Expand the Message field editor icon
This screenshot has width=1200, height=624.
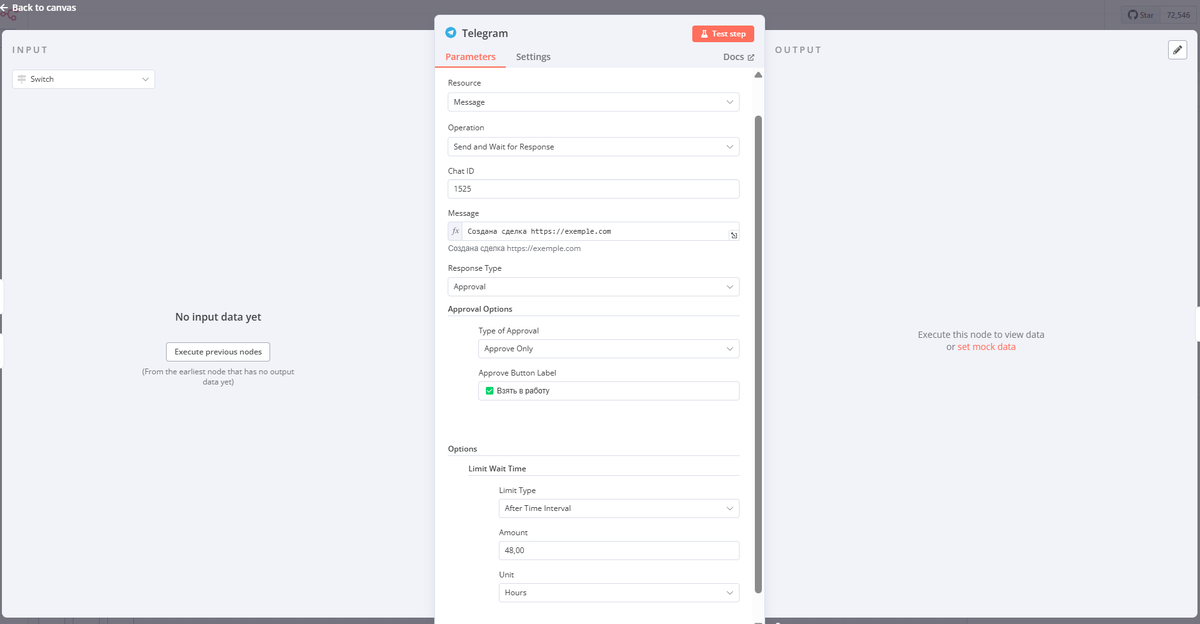(732, 235)
